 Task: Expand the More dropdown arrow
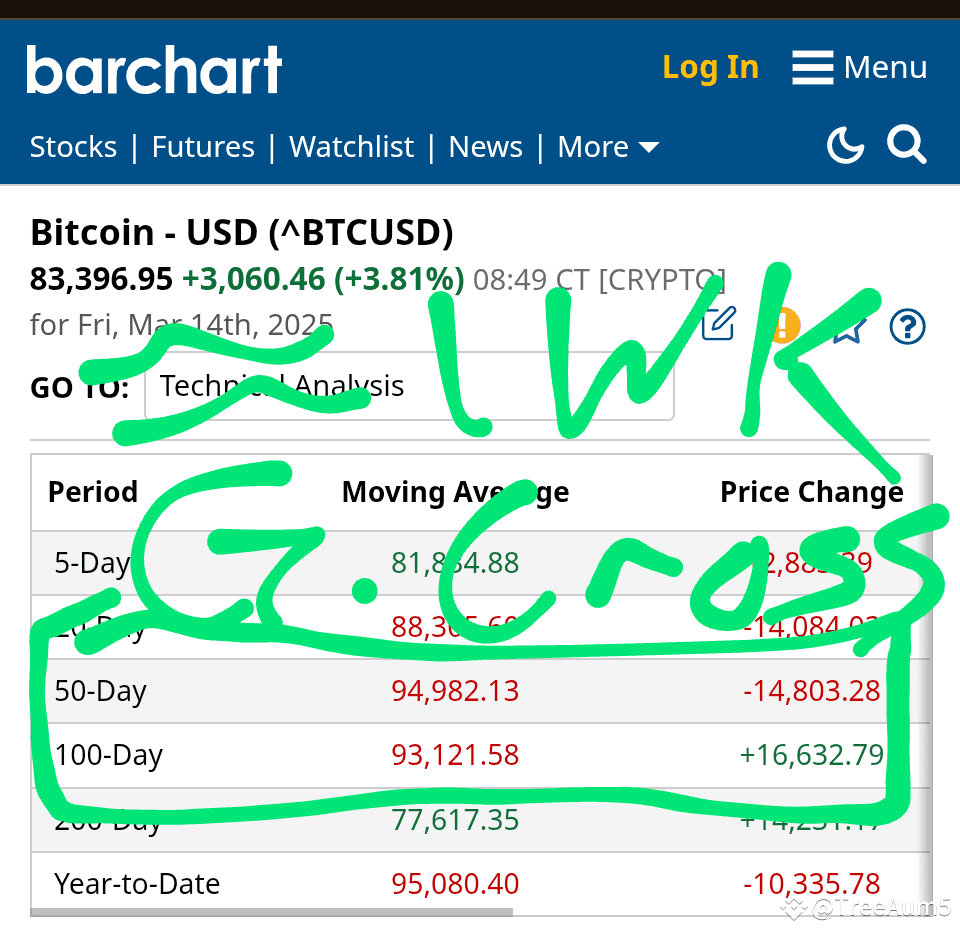pos(649,147)
